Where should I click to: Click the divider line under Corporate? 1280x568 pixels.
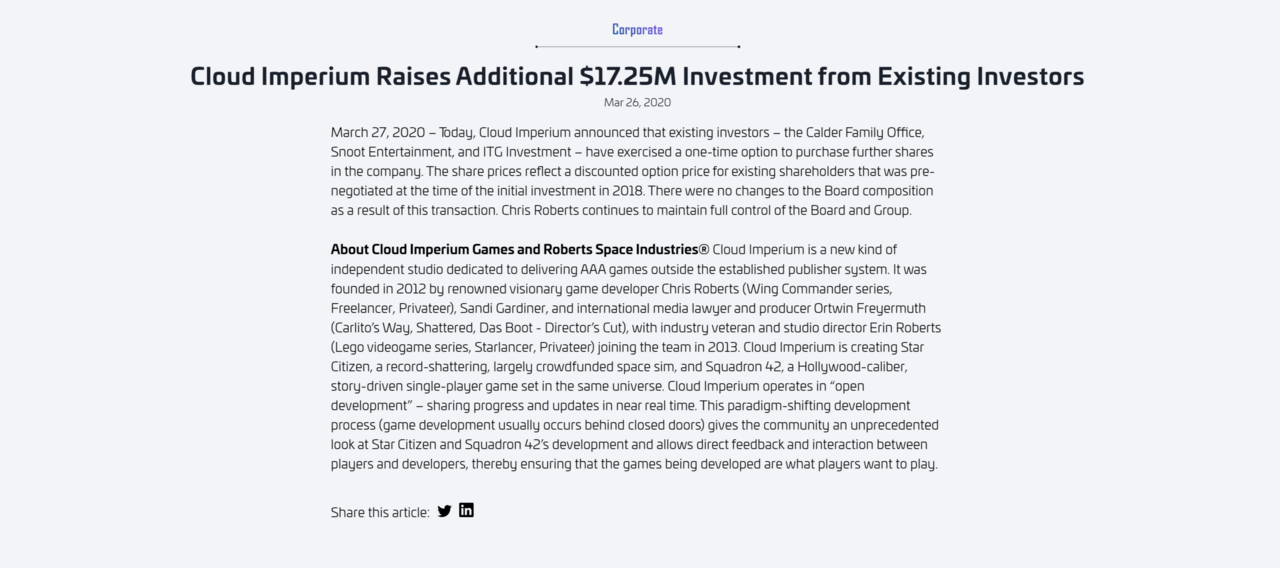tap(638, 46)
